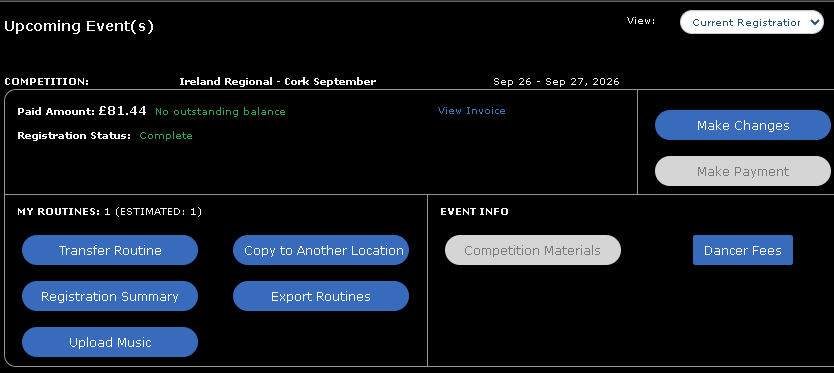
Task: Click the Upcoming Event(s) heading
Action: 79,26
